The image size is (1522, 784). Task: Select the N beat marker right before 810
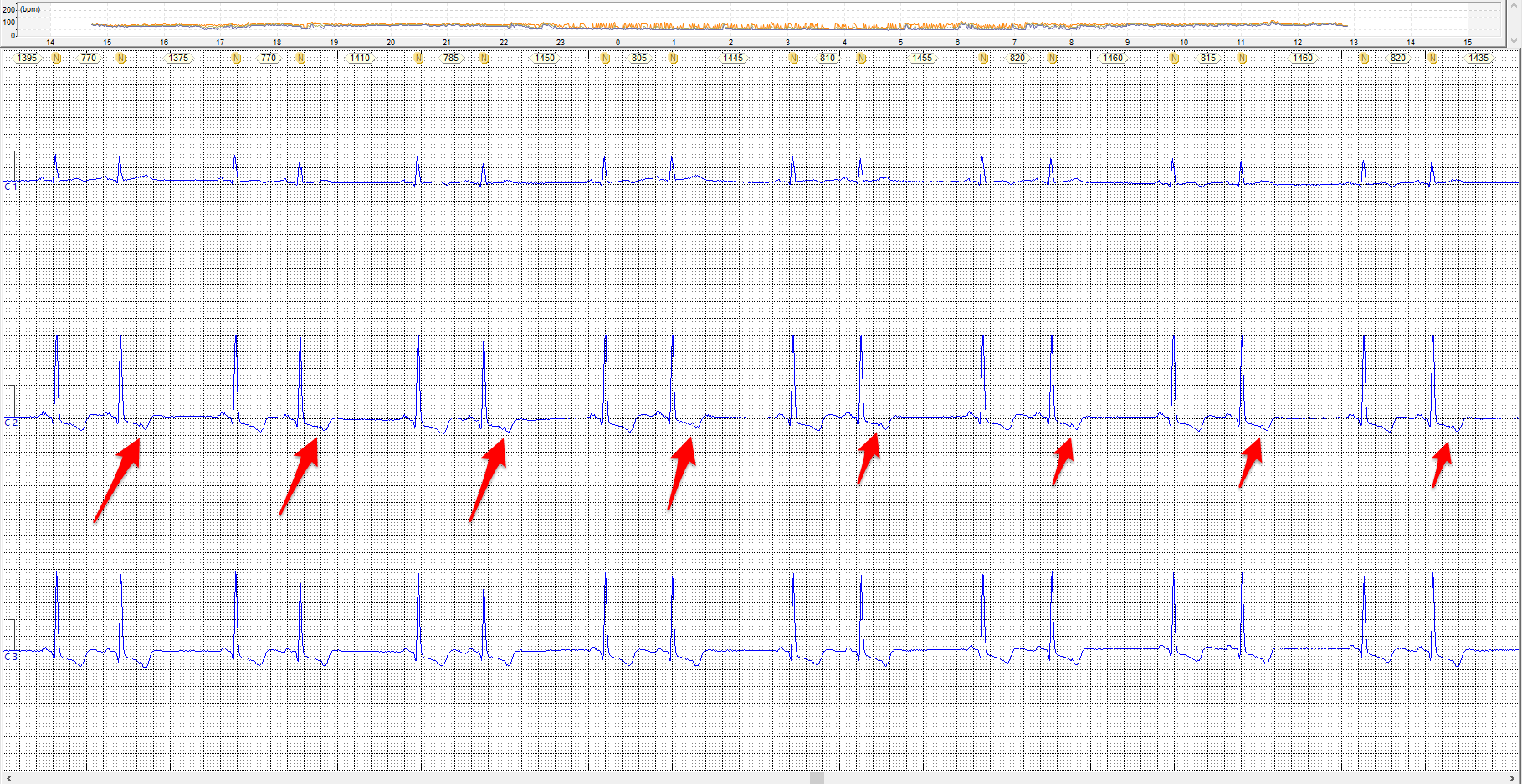point(793,58)
